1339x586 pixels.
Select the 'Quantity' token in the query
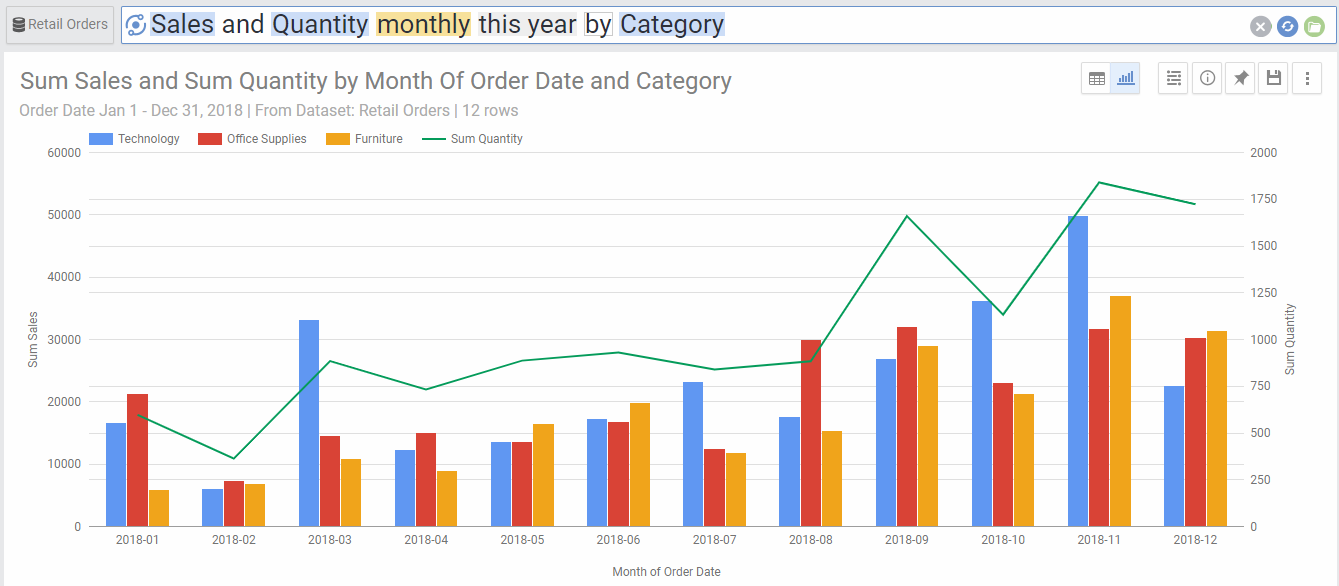tap(320, 25)
